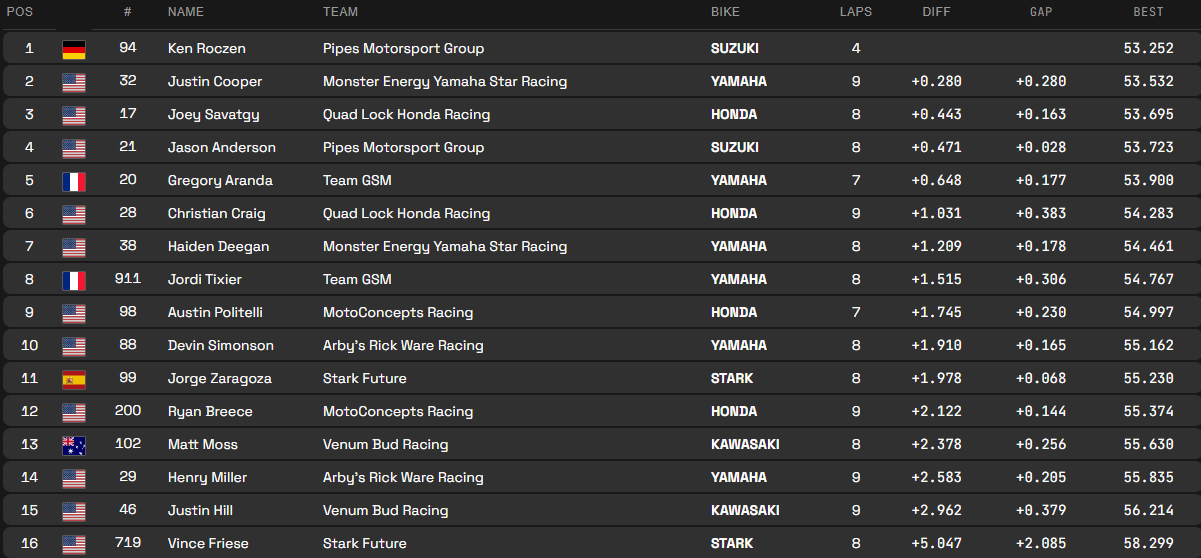Click the Australian flag beside Matt Moss

click(x=74, y=445)
